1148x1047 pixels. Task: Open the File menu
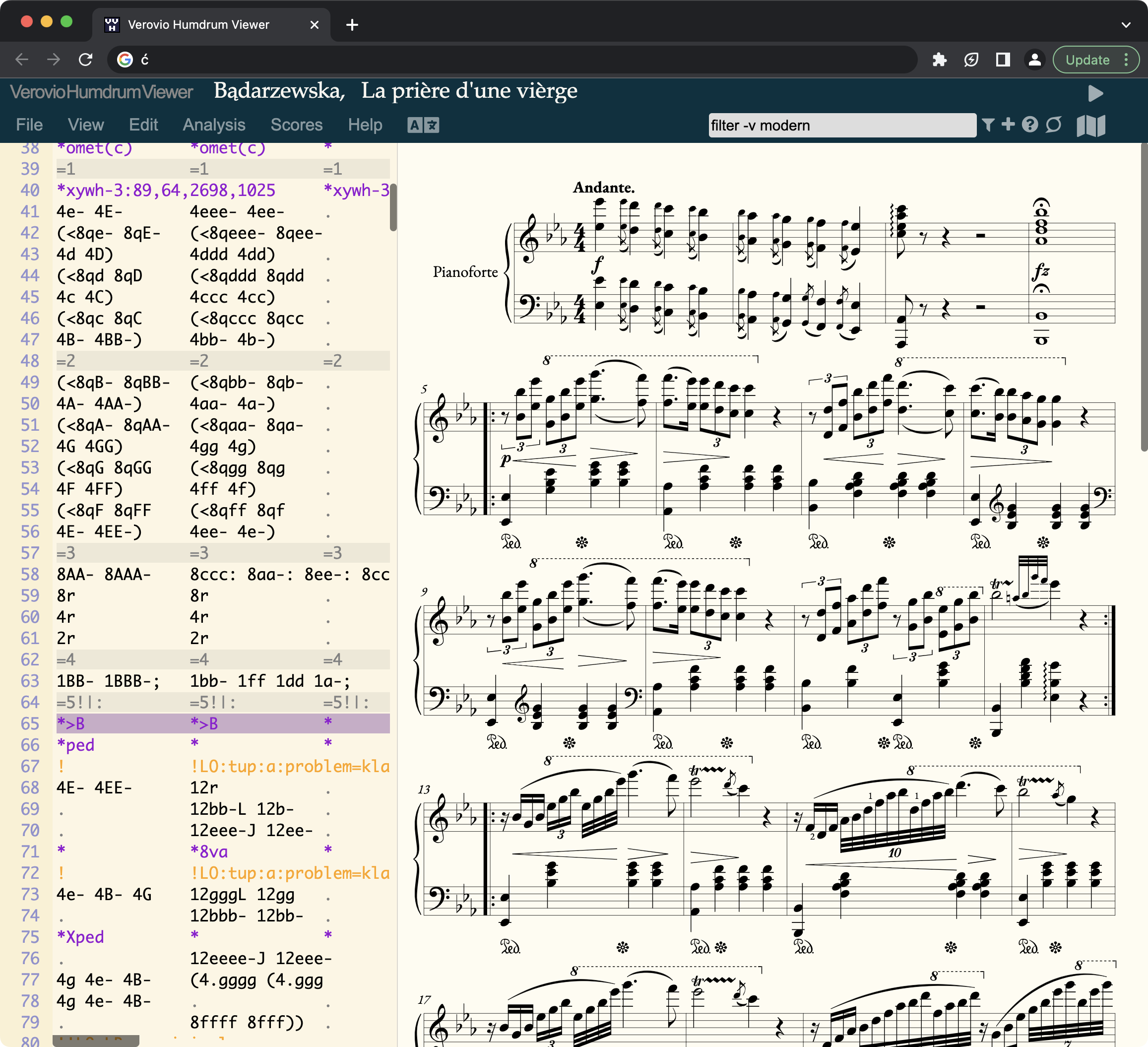[x=29, y=125]
